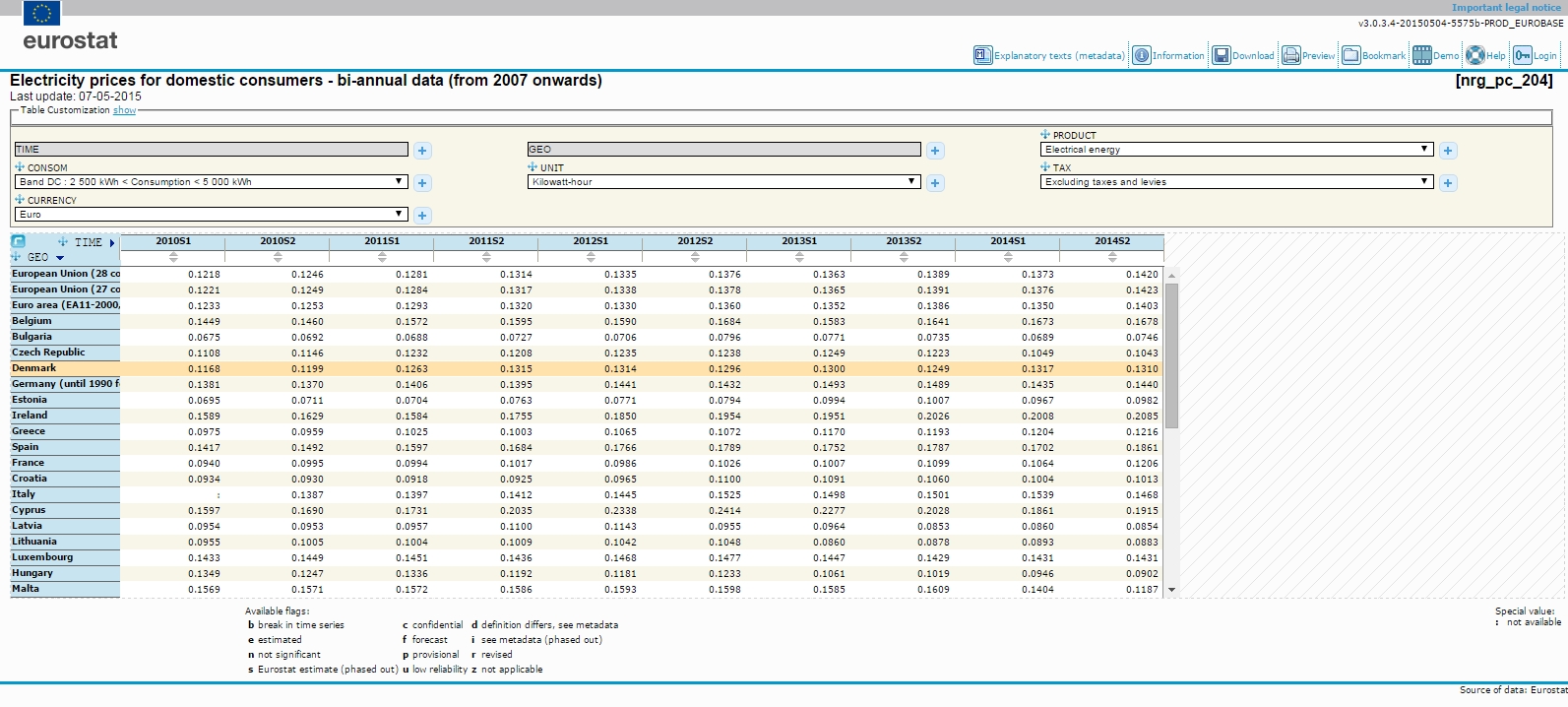Open the PRODUCT dropdown (Electrical energy)
1568x707 pixels.
click(1236, 150)
